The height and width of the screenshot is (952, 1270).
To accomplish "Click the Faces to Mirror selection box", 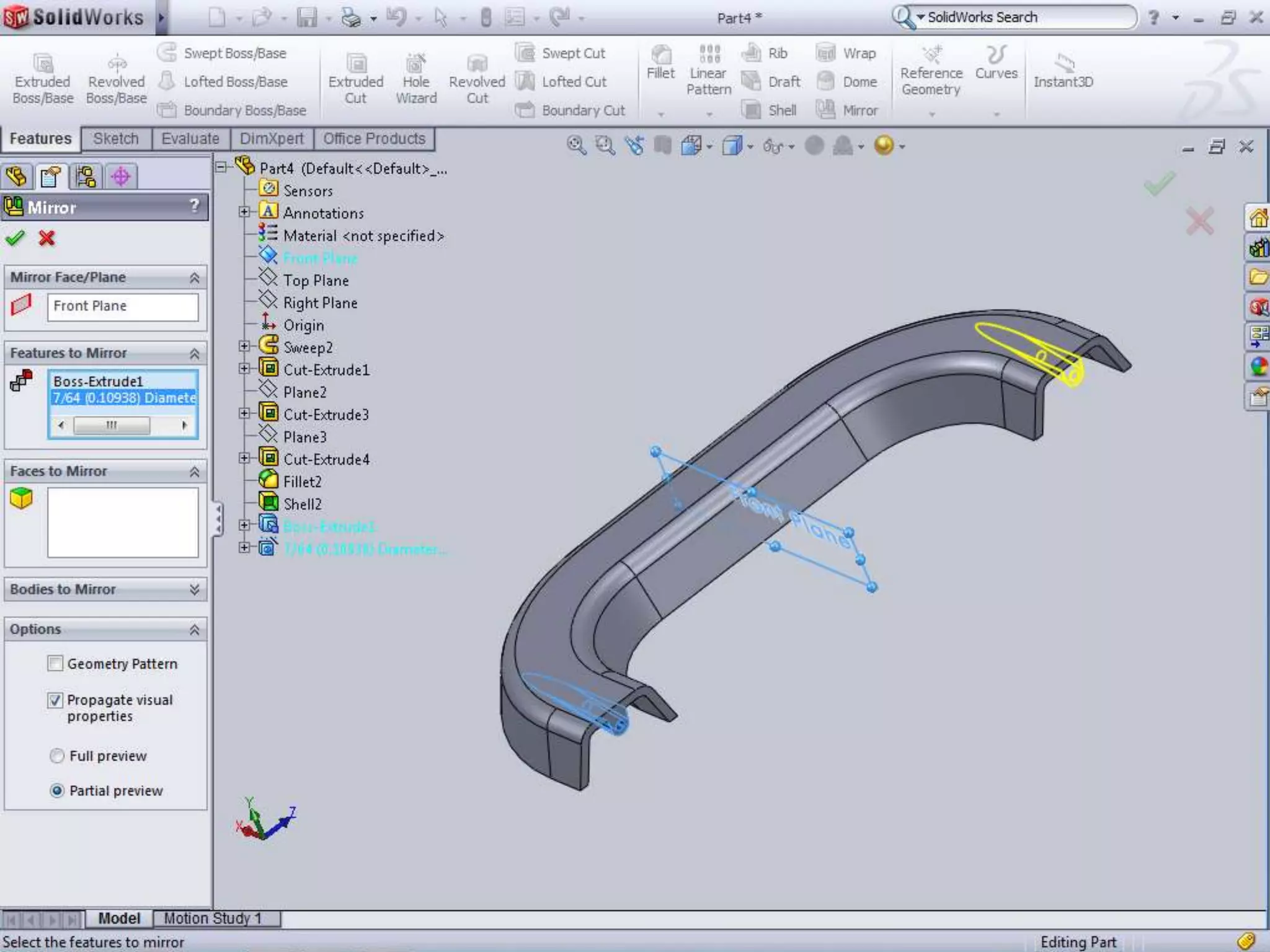I will [123, 522].
